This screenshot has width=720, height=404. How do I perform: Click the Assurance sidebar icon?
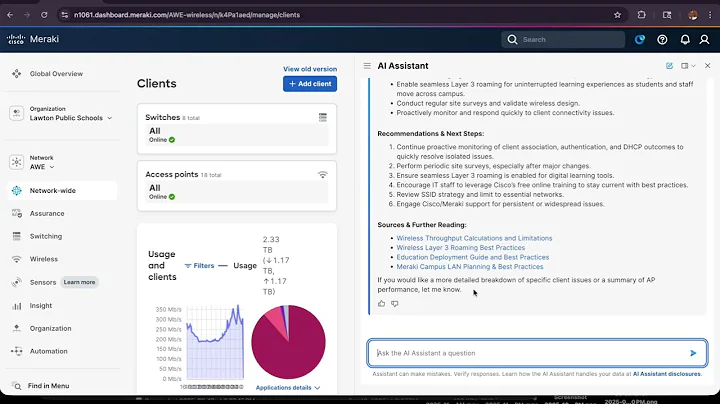pyautogui.click(x=17, y=213)
